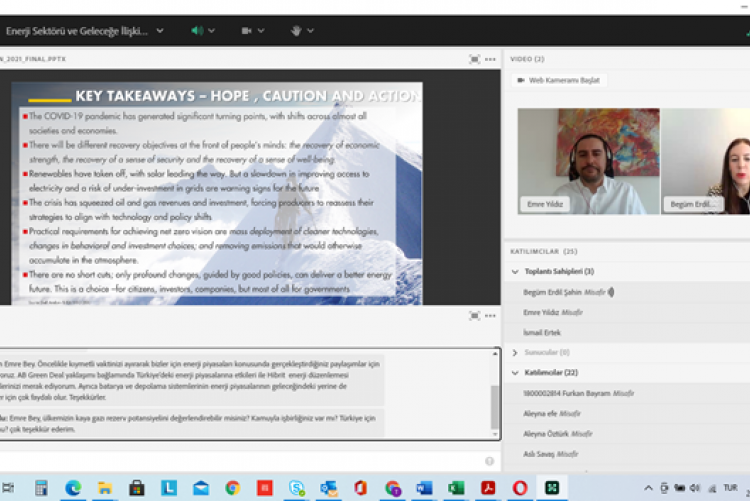750x501 pixels.
Task: Collapse the Toplantı Sahipleri group
Action: point(515,271)
